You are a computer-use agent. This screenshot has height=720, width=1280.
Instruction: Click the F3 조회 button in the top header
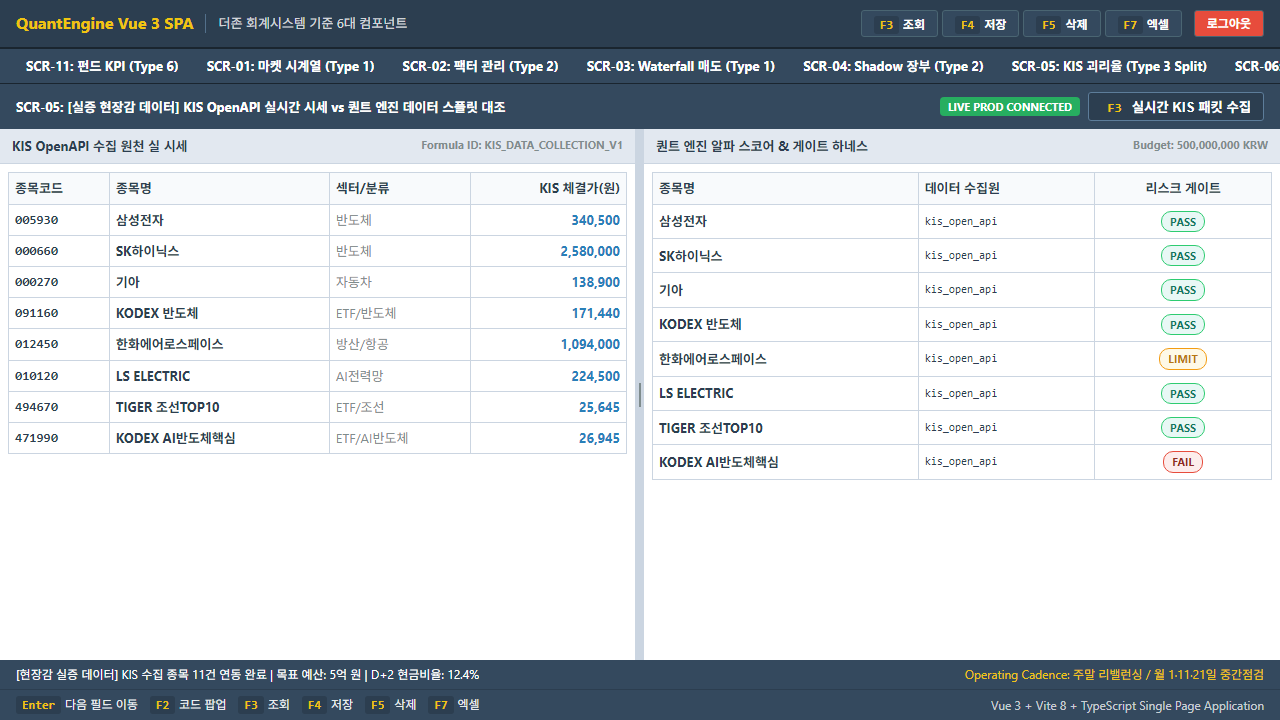pos(899,24)
